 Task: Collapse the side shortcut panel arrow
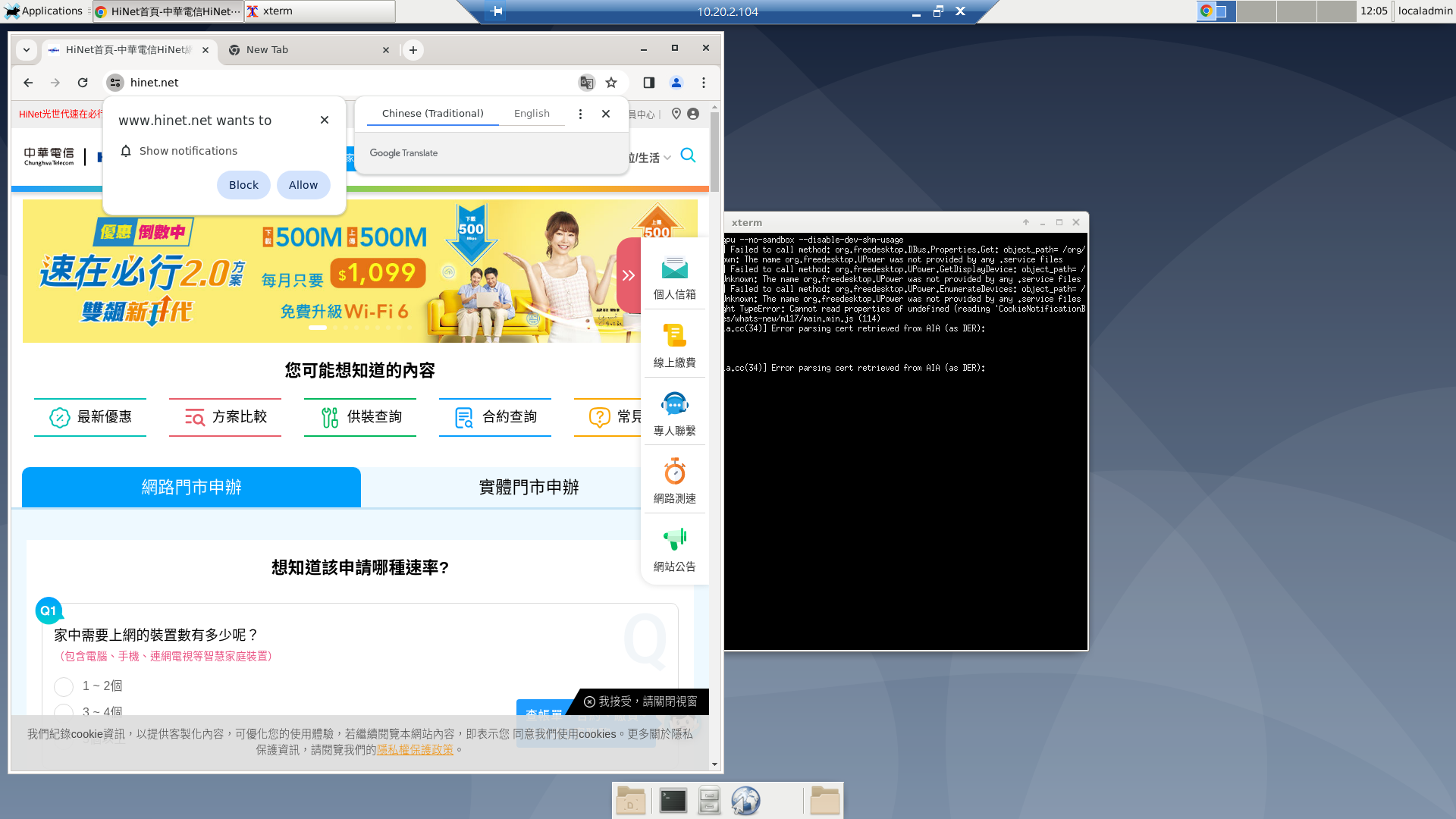[629, 275]
